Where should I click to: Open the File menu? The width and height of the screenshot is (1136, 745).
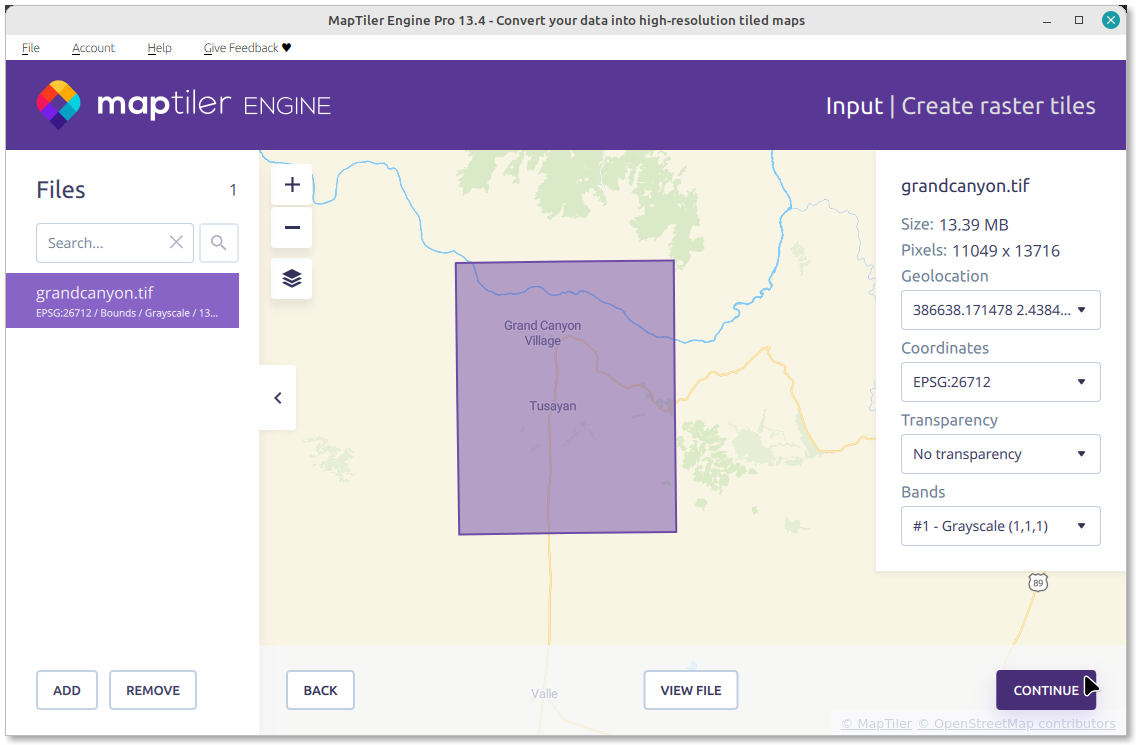31,48
